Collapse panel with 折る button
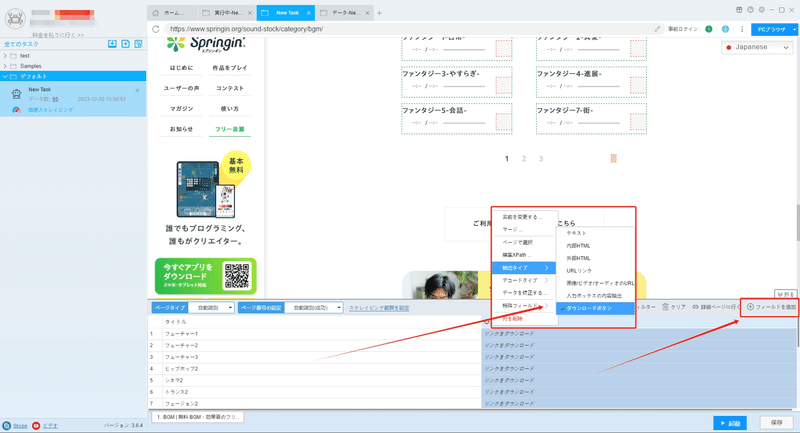The height and width of the screenshot is (433, 800). point(786,294)
